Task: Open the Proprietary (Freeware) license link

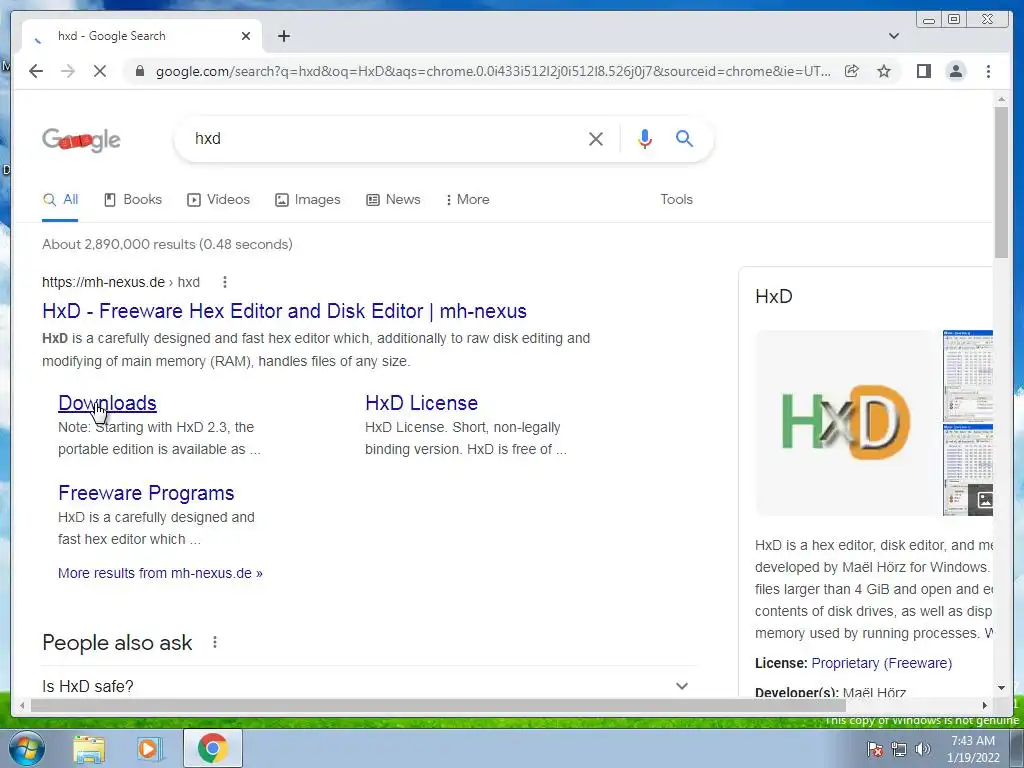Action: [882, 663]
